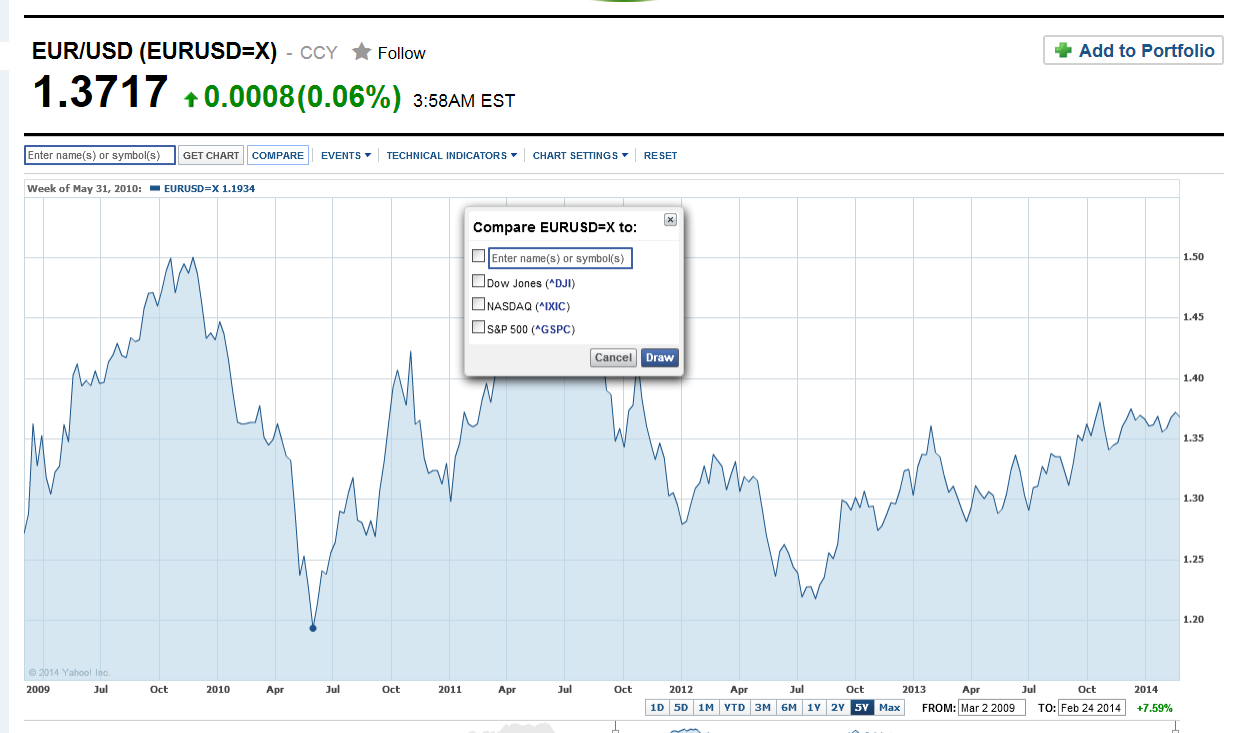Select the Max chart range
Screen dimensions: 1239x733
click(x=889, y=707)
